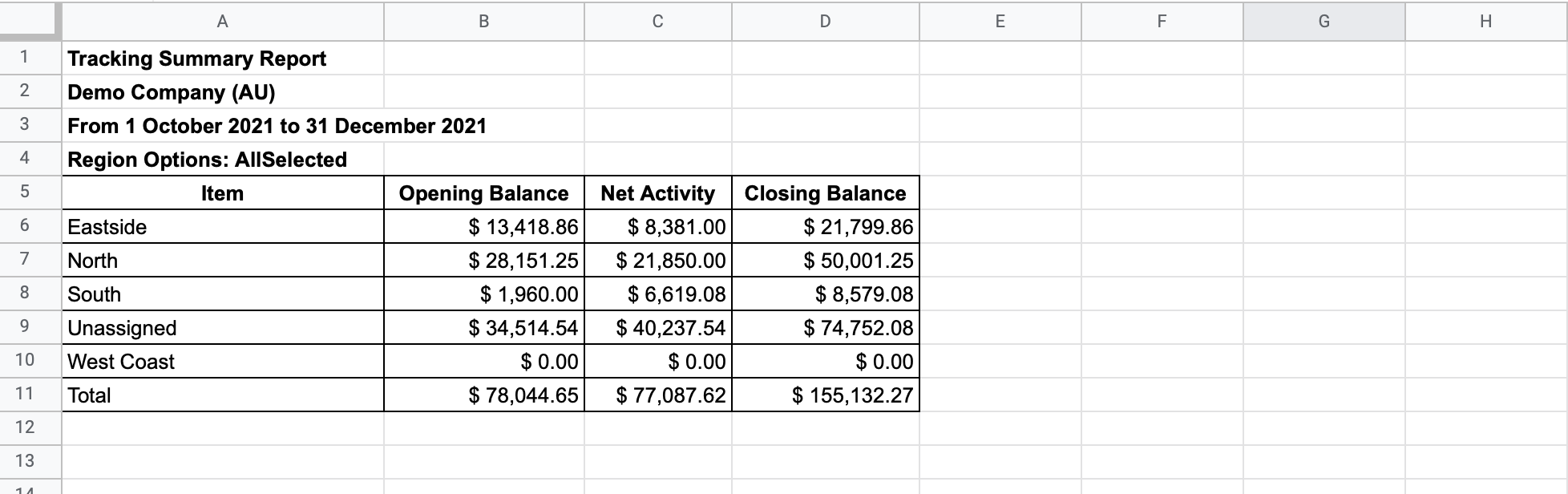The height and width of the screenshot is (494, 1568).
Task: Select the date range cell in row 3
Action: [x=277, y=126]
